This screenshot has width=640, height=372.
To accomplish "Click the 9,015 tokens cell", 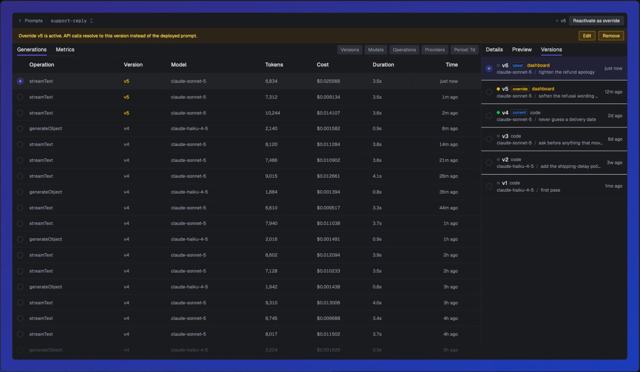I will [x=271, y=176].
